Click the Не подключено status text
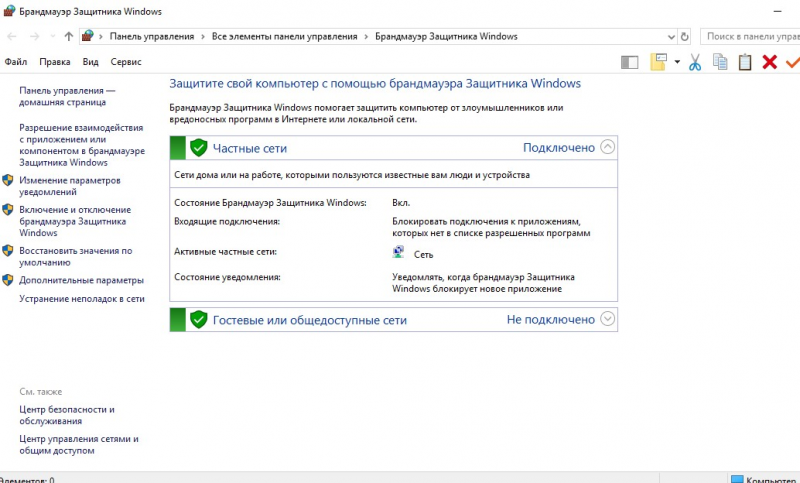The width and height of the screenshot is (800, 483). pos(551,319)
